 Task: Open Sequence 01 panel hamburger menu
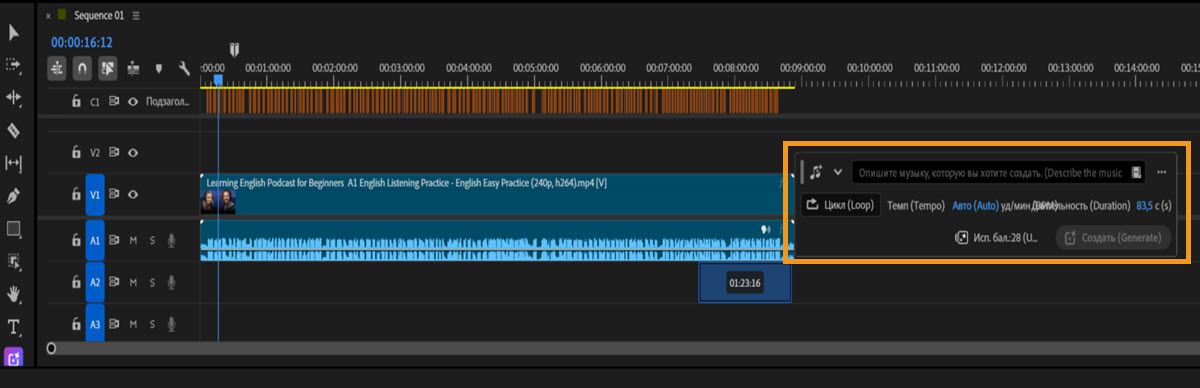136,16
